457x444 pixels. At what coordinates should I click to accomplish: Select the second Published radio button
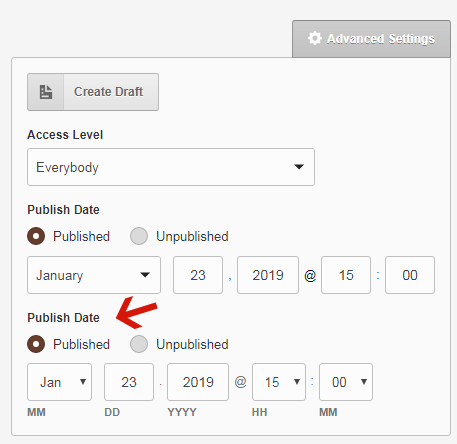tap(36, 344)
